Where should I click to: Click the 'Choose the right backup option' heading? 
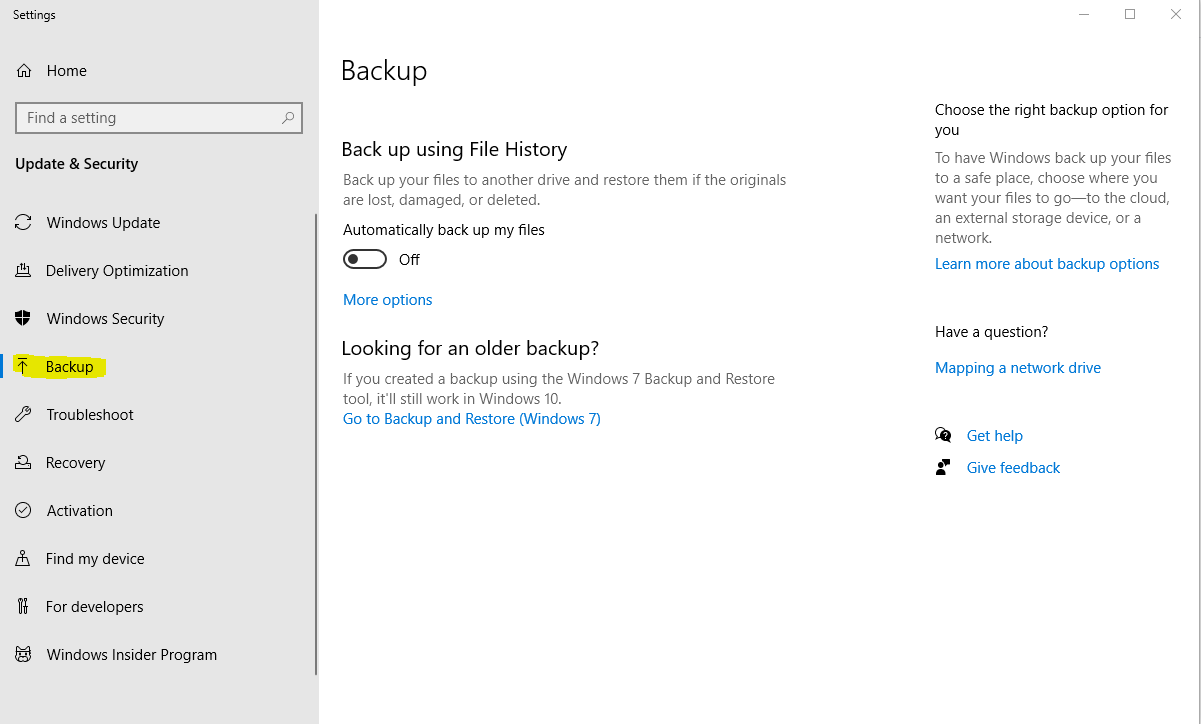1052,120
